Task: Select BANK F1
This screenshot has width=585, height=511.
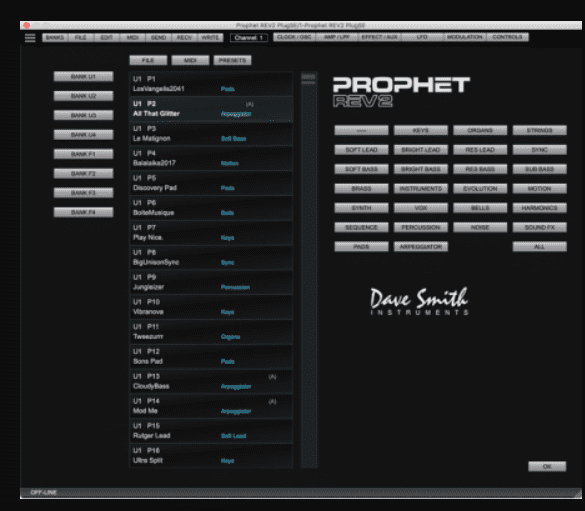Action: 84,154
